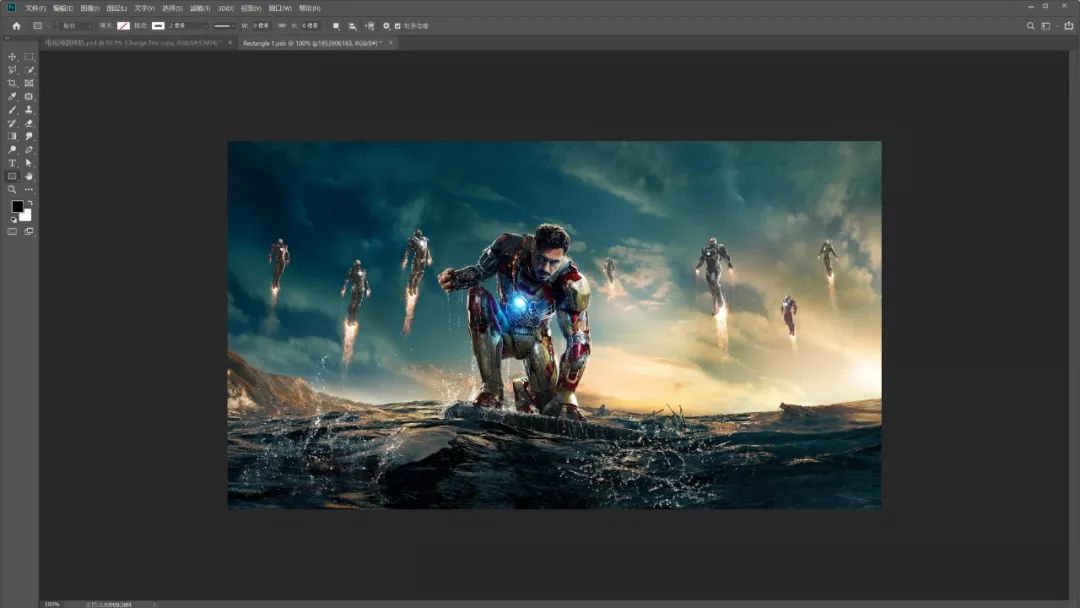The image size is (1080, 608).
Task: Select the Eyedropper tool
Action: pyautogui.click(x=12, y=97)
